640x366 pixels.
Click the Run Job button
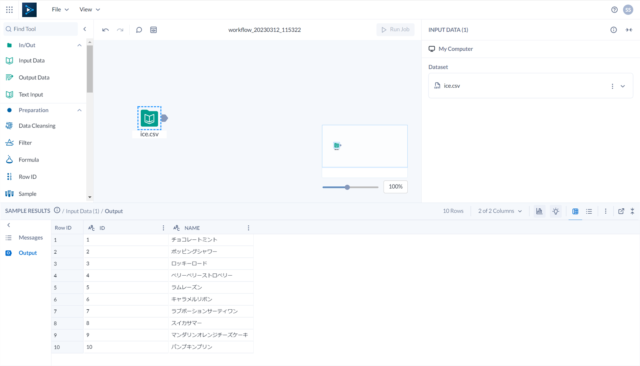click(395, 29)
